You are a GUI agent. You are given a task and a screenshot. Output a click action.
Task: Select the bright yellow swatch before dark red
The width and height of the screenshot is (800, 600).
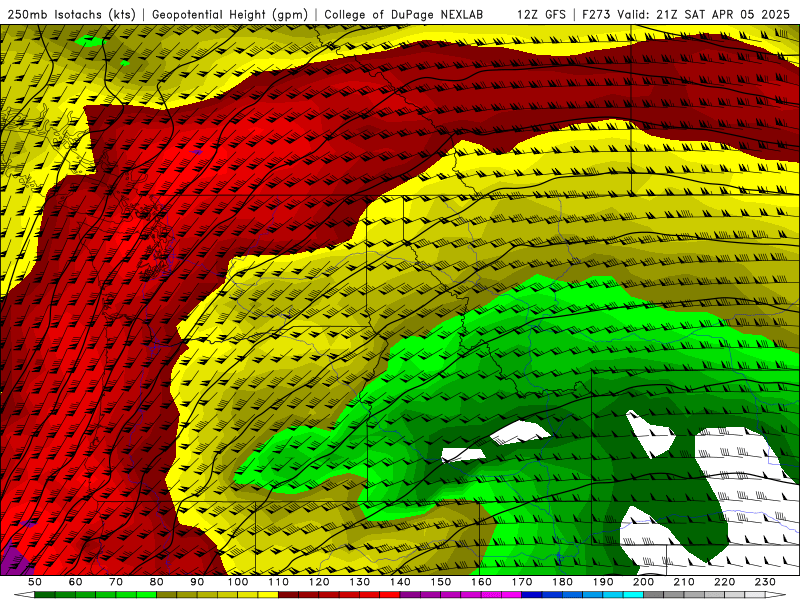click(268, 595)
